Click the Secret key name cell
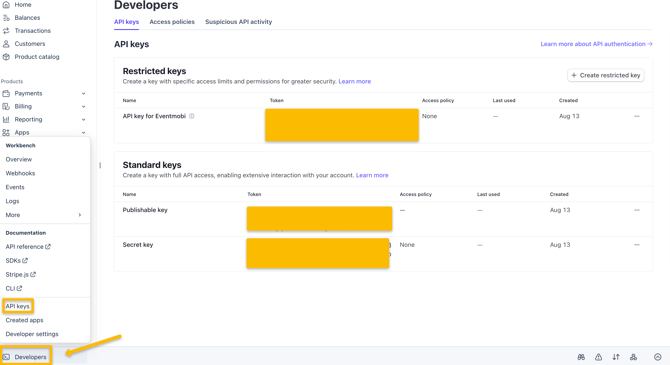Viewport: 670px width, 365px height. (138, 245)
